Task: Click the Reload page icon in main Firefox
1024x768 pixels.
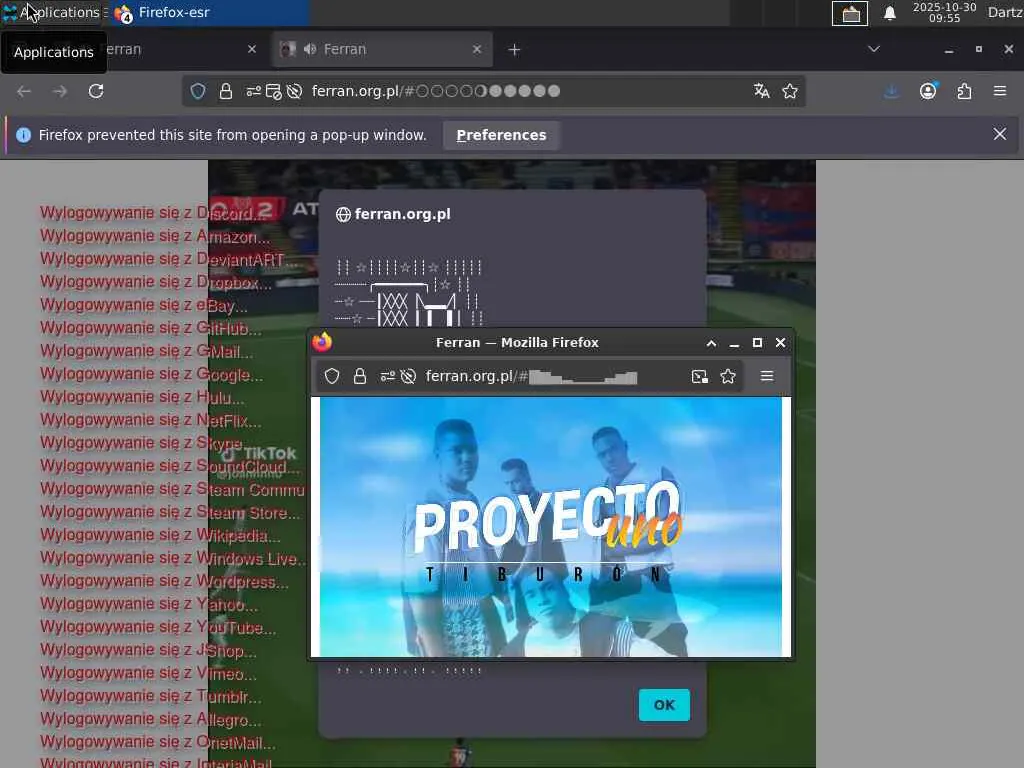Action: [96, 91]
